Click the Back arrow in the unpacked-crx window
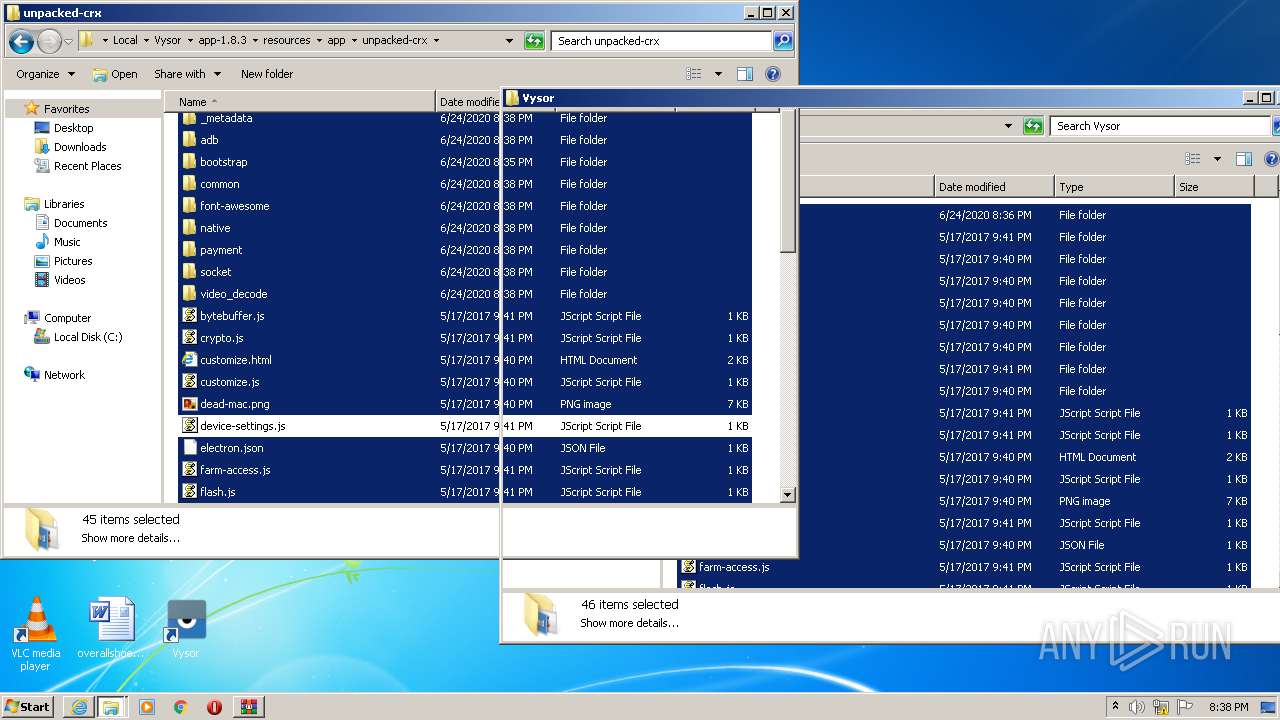The width and height of the screenshot is (1280, 720). (21, 41)
